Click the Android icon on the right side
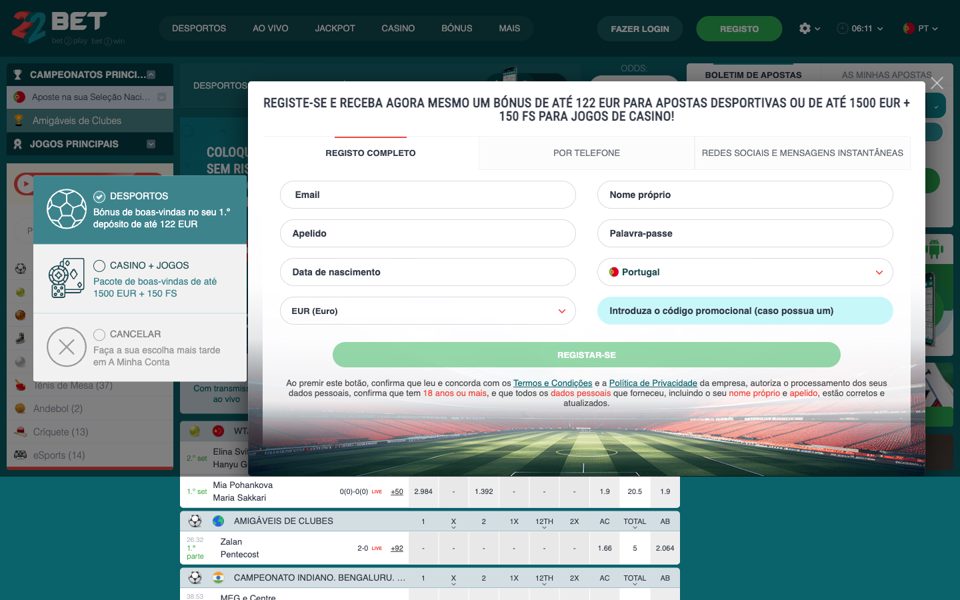The height and width of the screenshot is (600, 960). point(934,249)
